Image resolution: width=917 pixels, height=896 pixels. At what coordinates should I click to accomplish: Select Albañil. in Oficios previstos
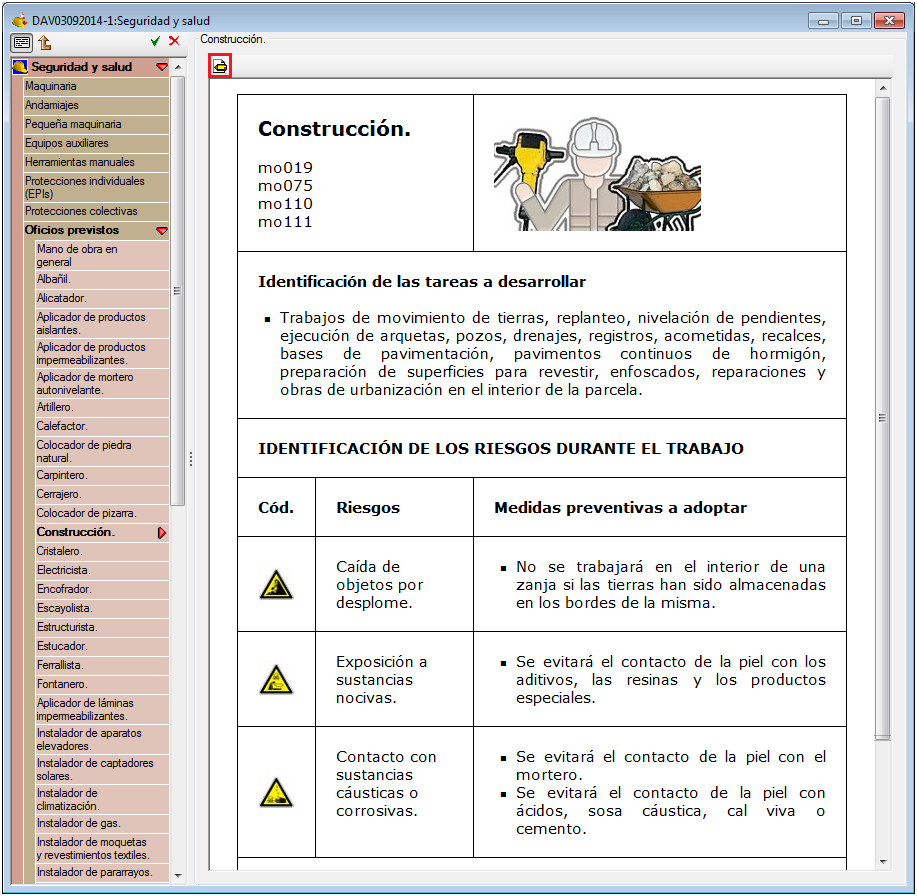pos(102,280)
